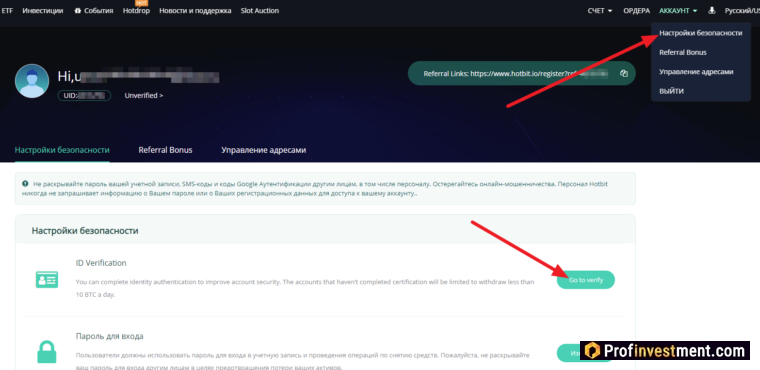The width and height of the screenshot is (760, 370).
Task: Go to Инвестиции in top navigation
Action: tap(43, 10)
